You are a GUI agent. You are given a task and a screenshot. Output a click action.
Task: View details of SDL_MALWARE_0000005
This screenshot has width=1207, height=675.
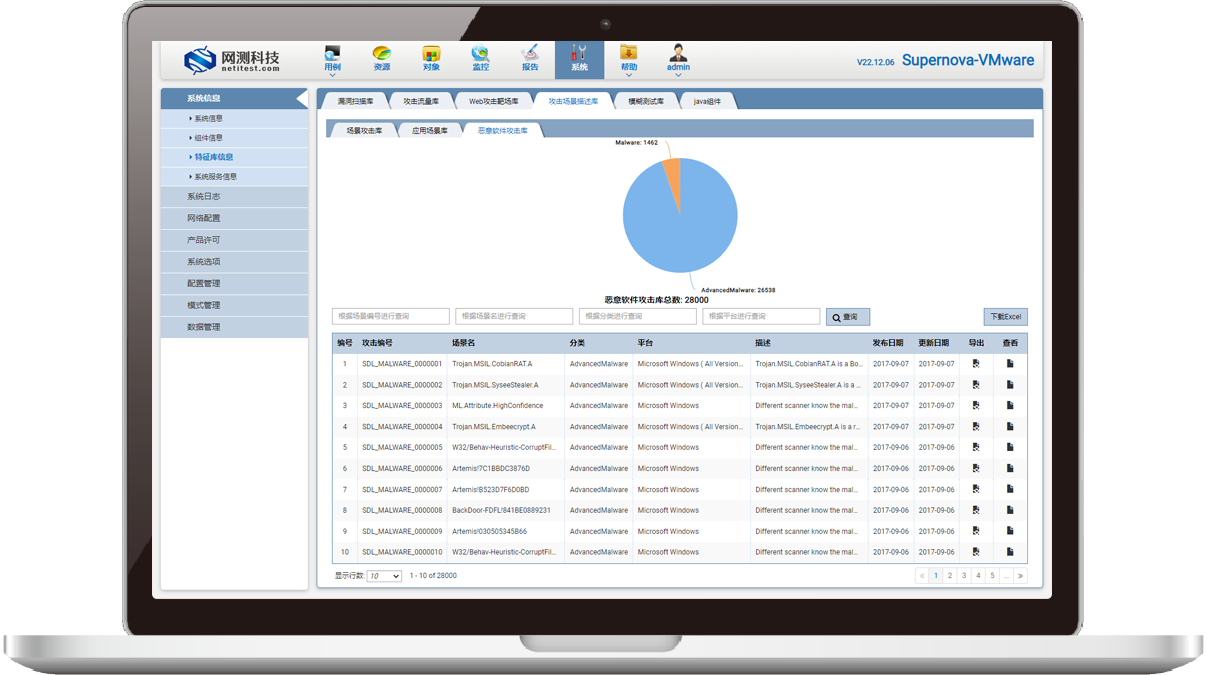click(1010, 447)
